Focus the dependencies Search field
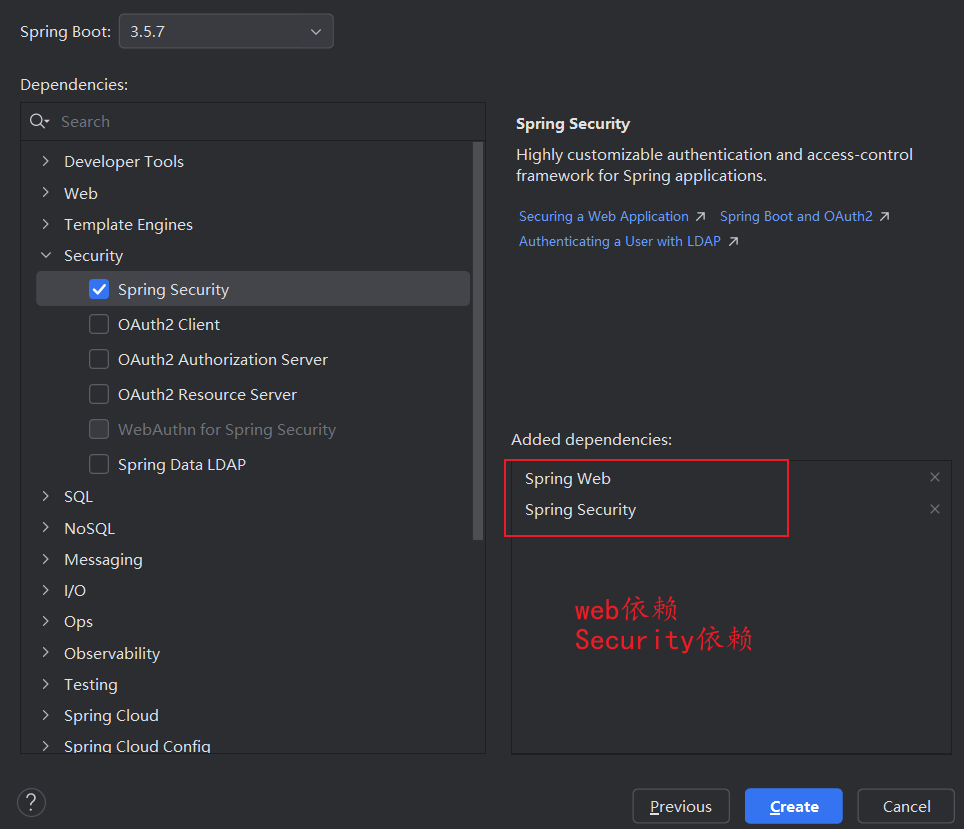 (260, 121)
